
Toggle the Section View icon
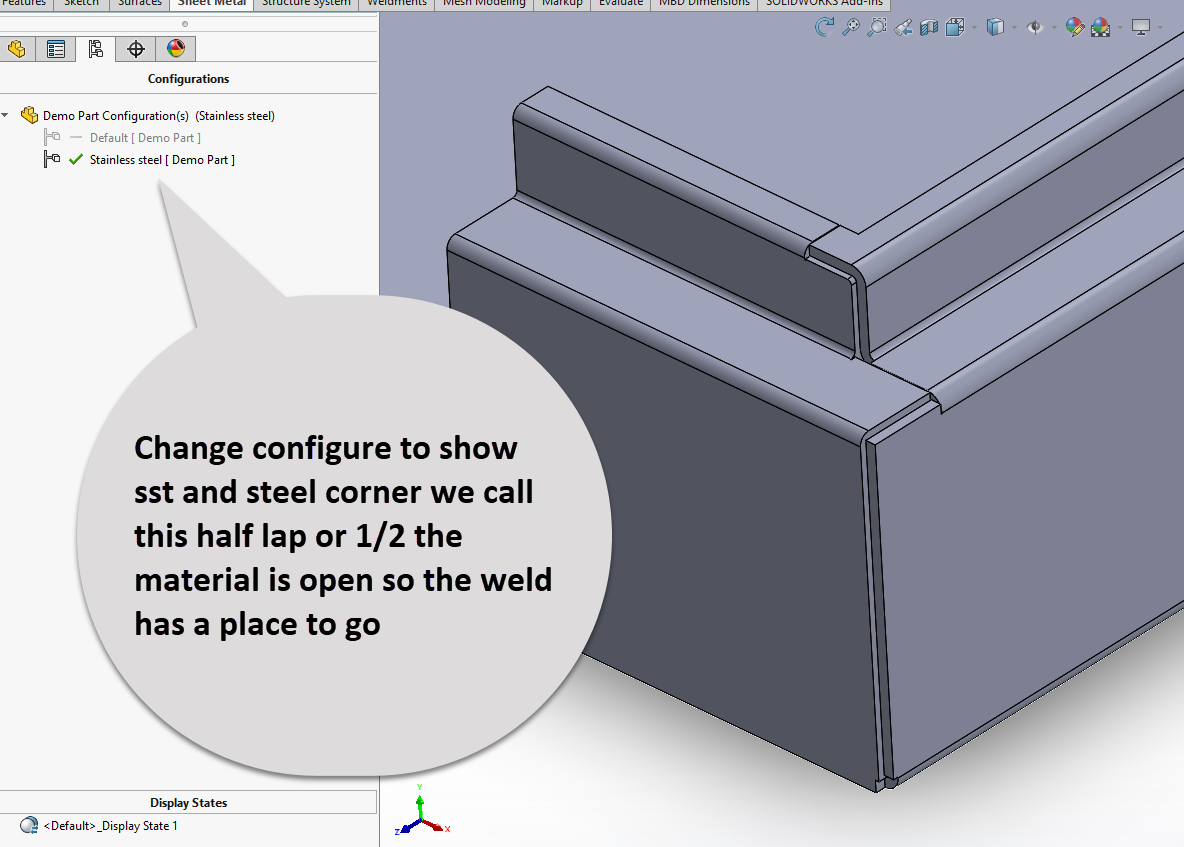pos(929,28)
